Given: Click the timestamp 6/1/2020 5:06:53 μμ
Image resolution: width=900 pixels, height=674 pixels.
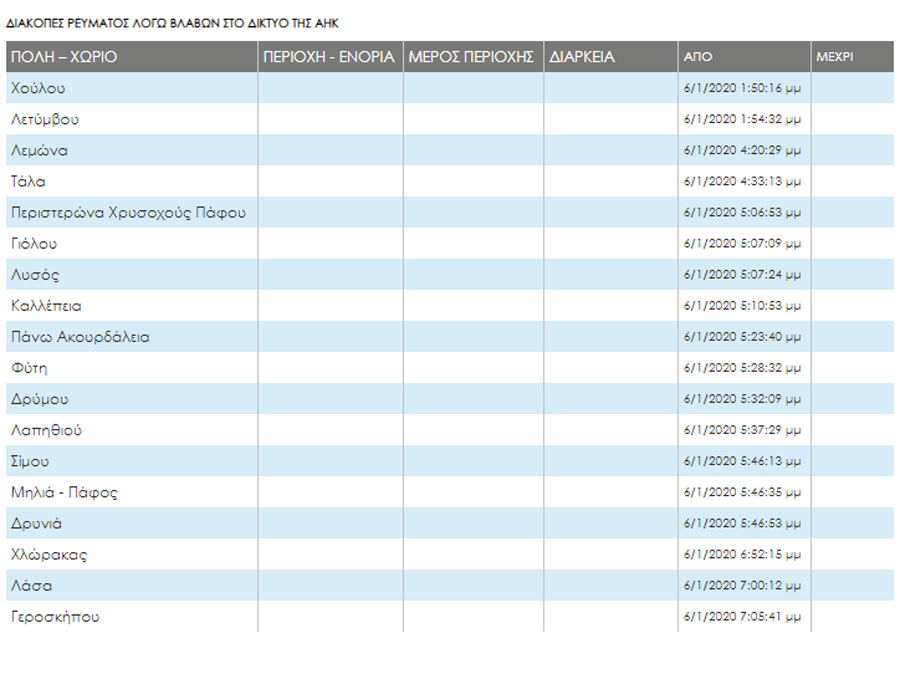Looking at the screenshot, I should [x=742, y=212].
